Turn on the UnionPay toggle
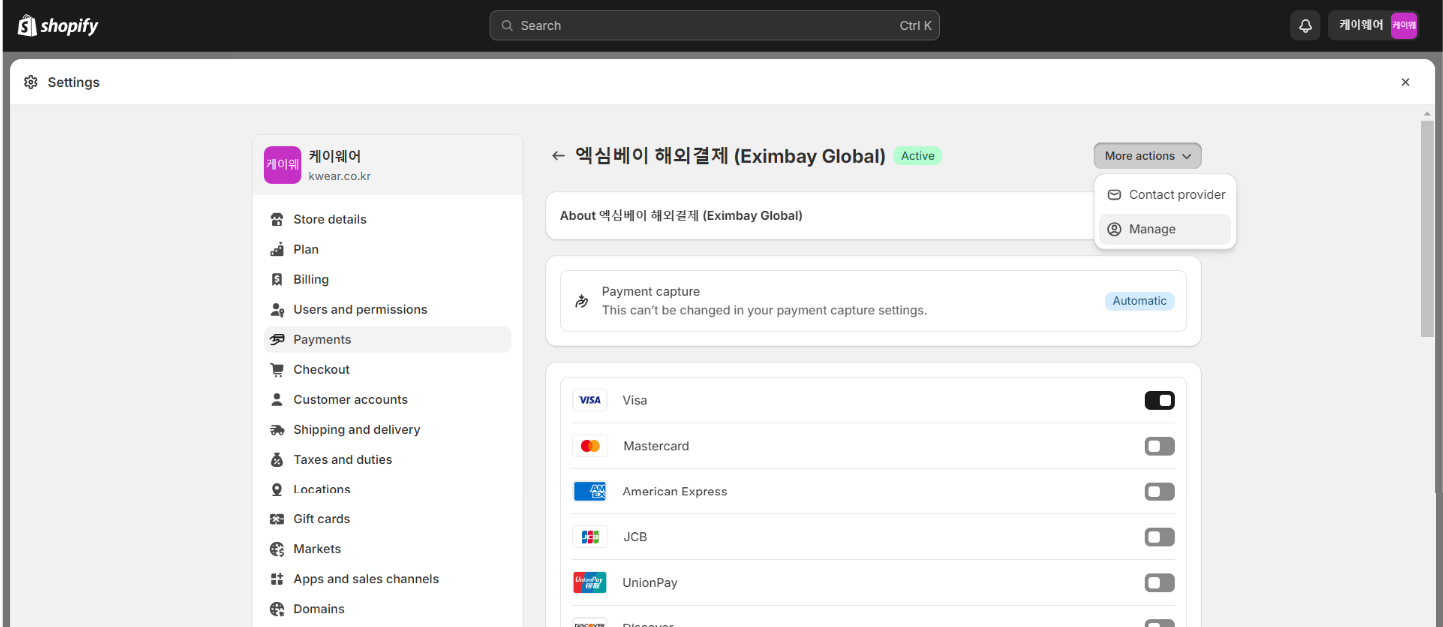This screenshot has width=1443, height=627. [1159, 582]
